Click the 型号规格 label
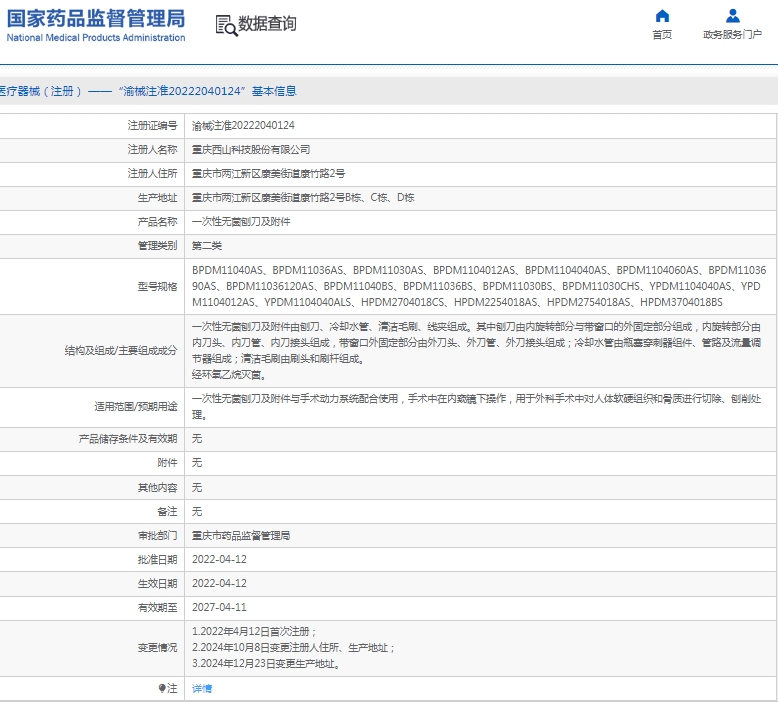Viewport: 778px width, 705px height. point(157,286)
